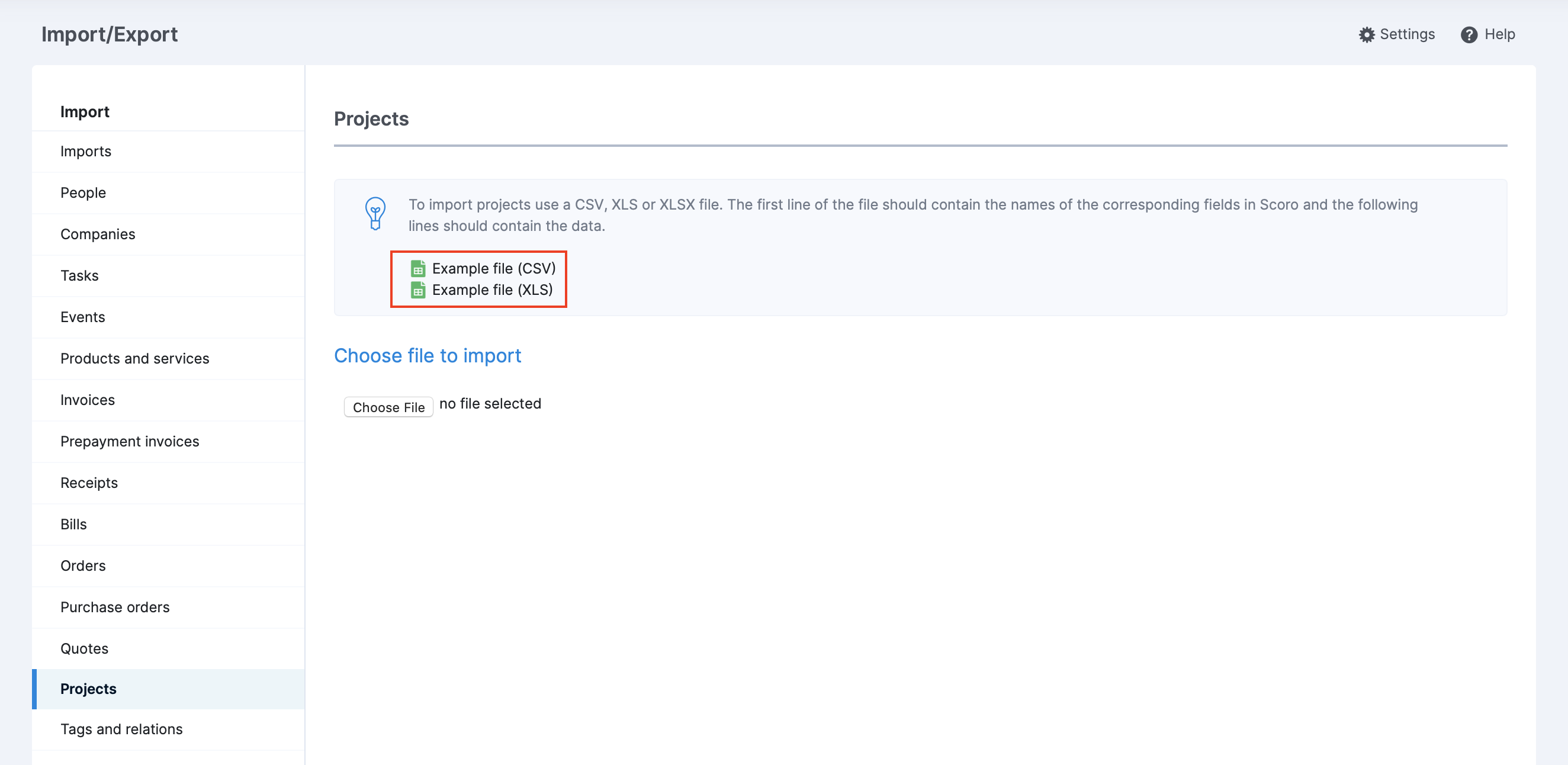The image size is (1568, 765).
Task: Go to Companies import
Action: (x=97, y=234)
